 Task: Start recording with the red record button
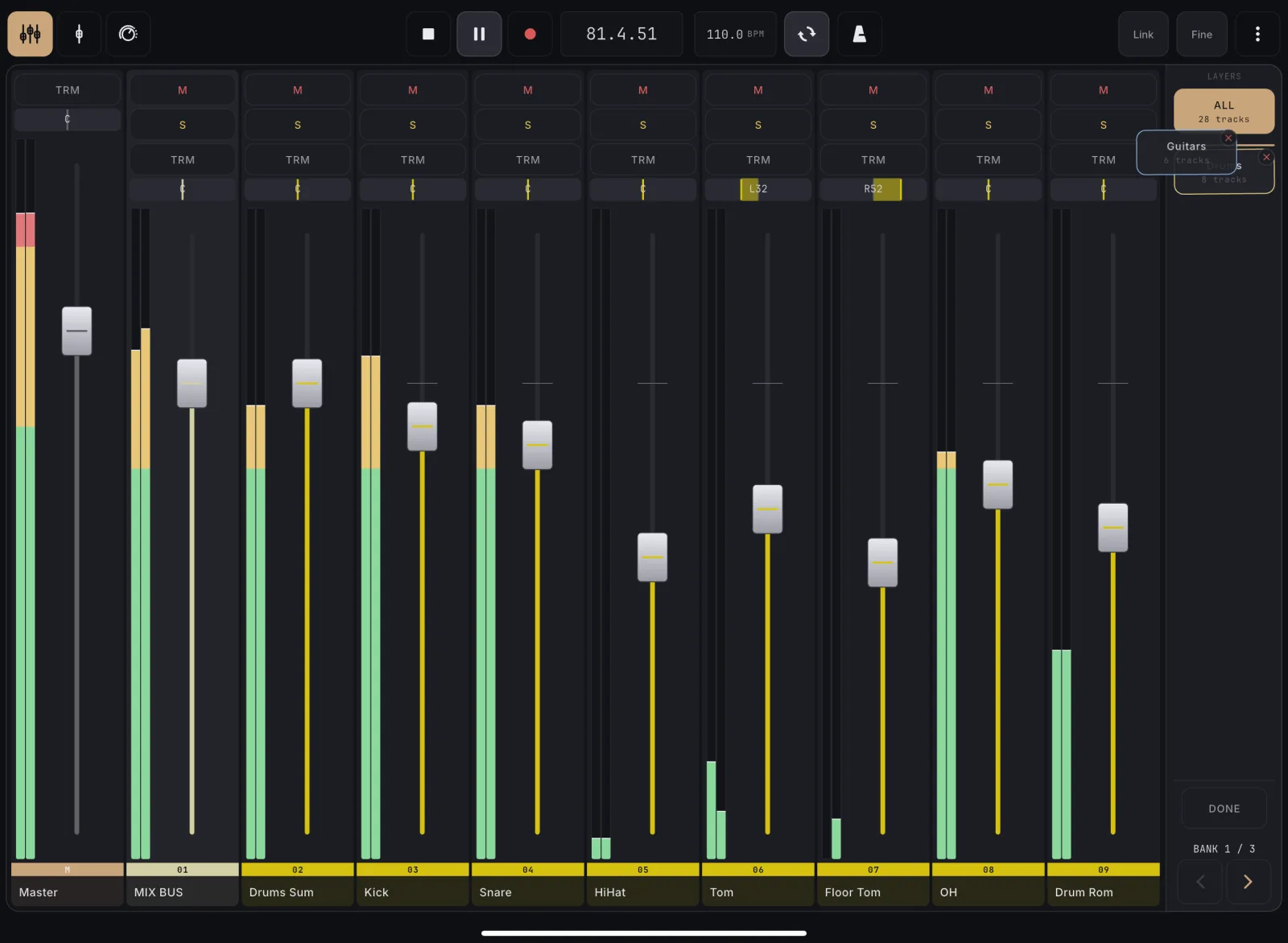pos(530,34)
